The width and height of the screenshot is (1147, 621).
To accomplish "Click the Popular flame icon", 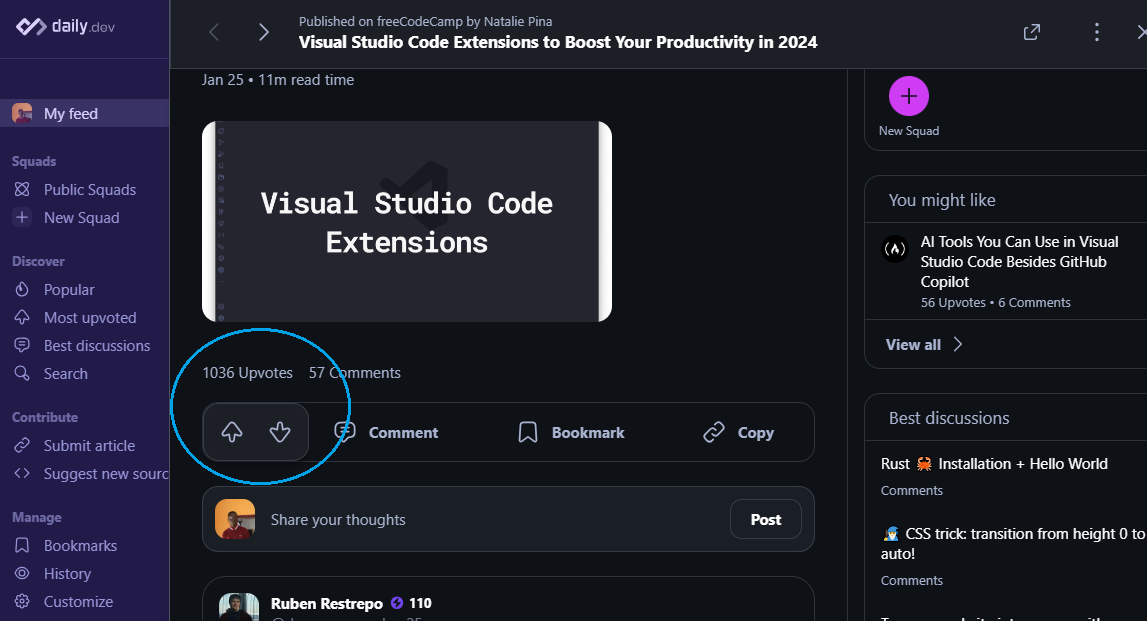I will (x=22, y=290).
